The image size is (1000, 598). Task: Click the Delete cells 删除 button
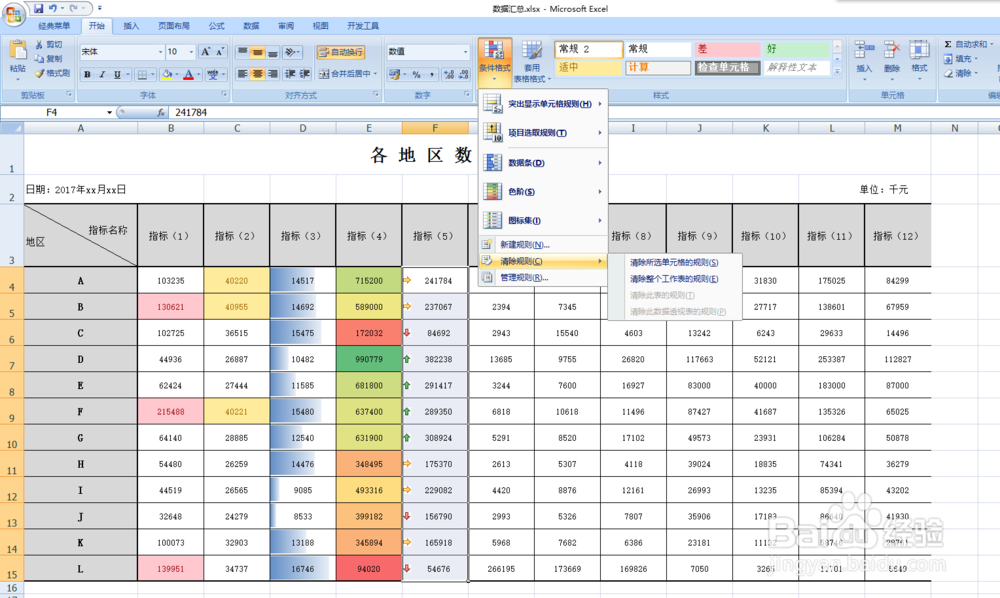click(x=892, y=59)
